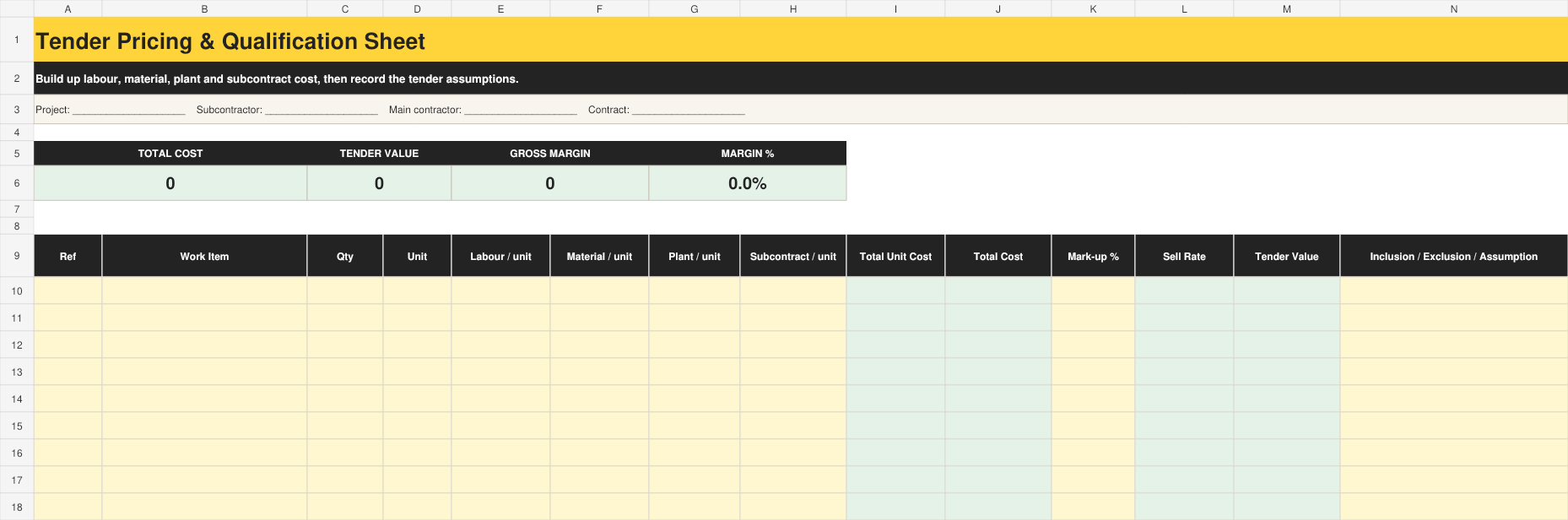The image size is (1568, 520).
Task: Click the Inclusion / Exclusion / Assumption header
Action: 1454,257
